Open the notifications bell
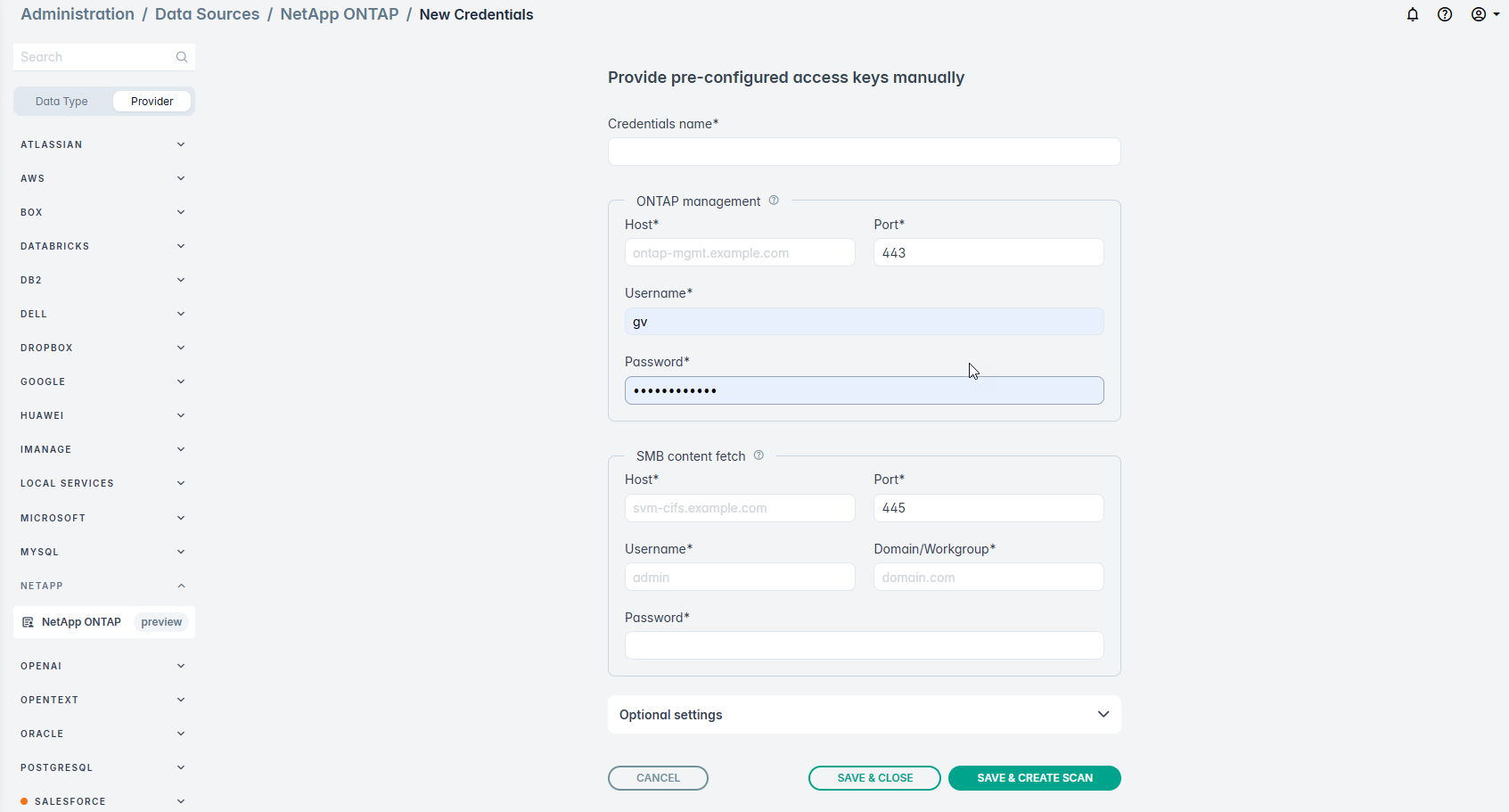The width and height of the screenshot is (1509, 812). tap(1413, 14)
